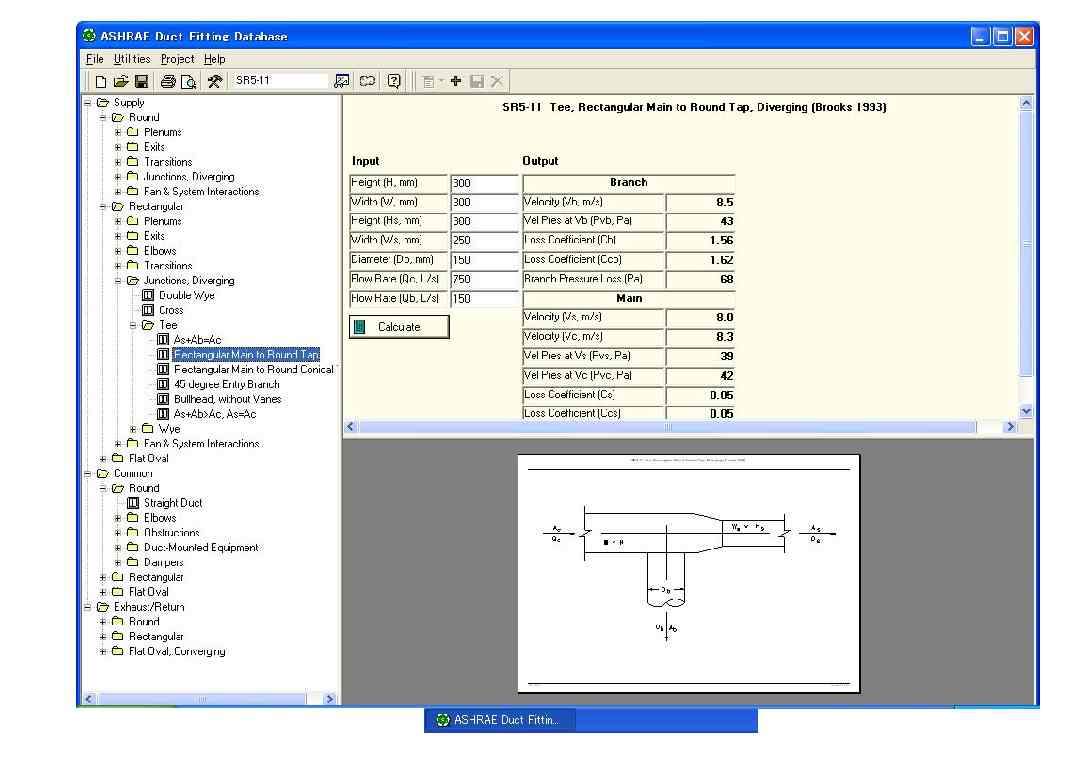Screen dimensions: 1074x758
Task: Click the hammer and wrench tools icon
Action: 215,81
